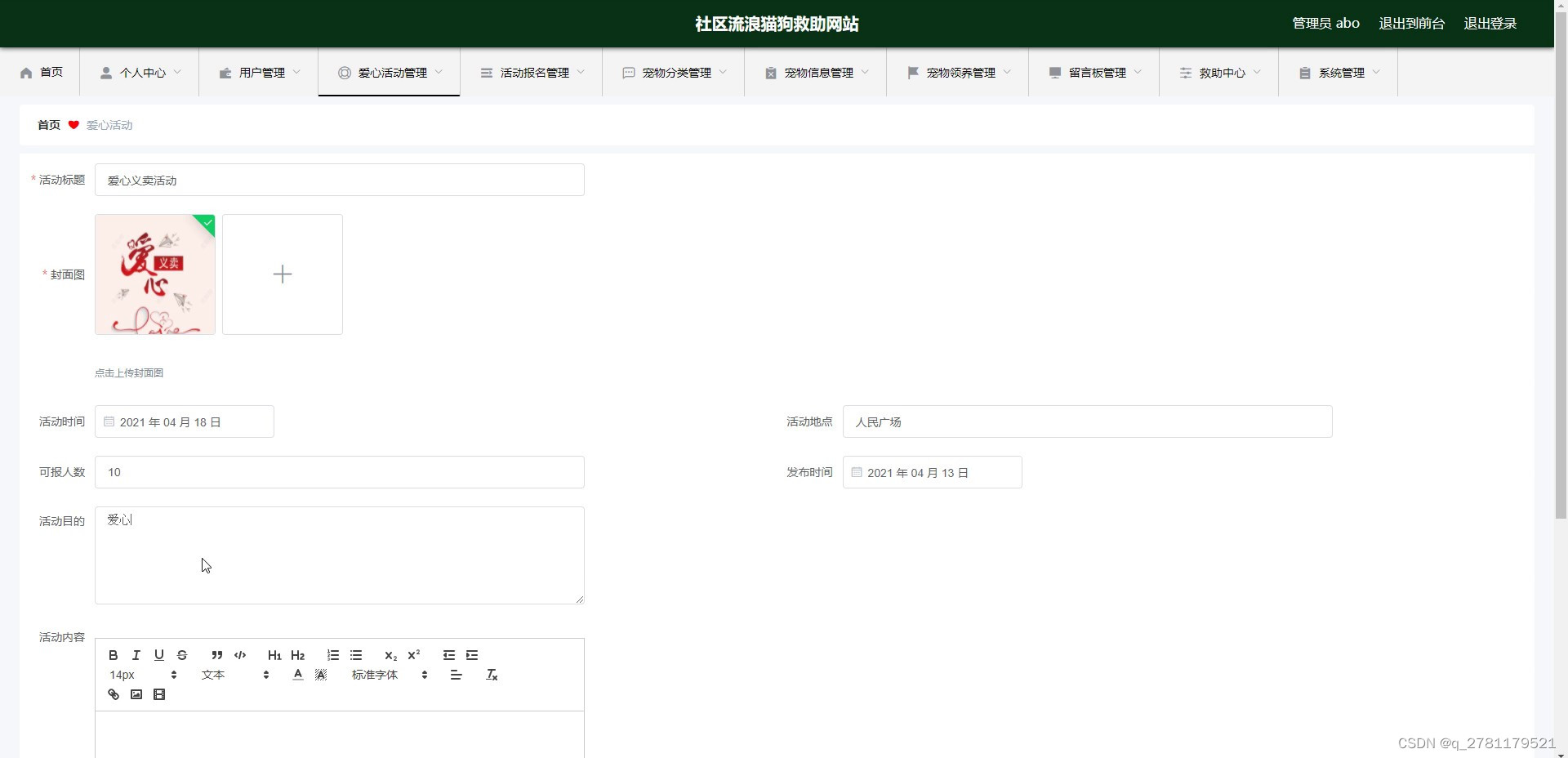Select the 活动地点 input field
The height and width of the screenshot is (758, 1568).
[x=1088, y=421]
